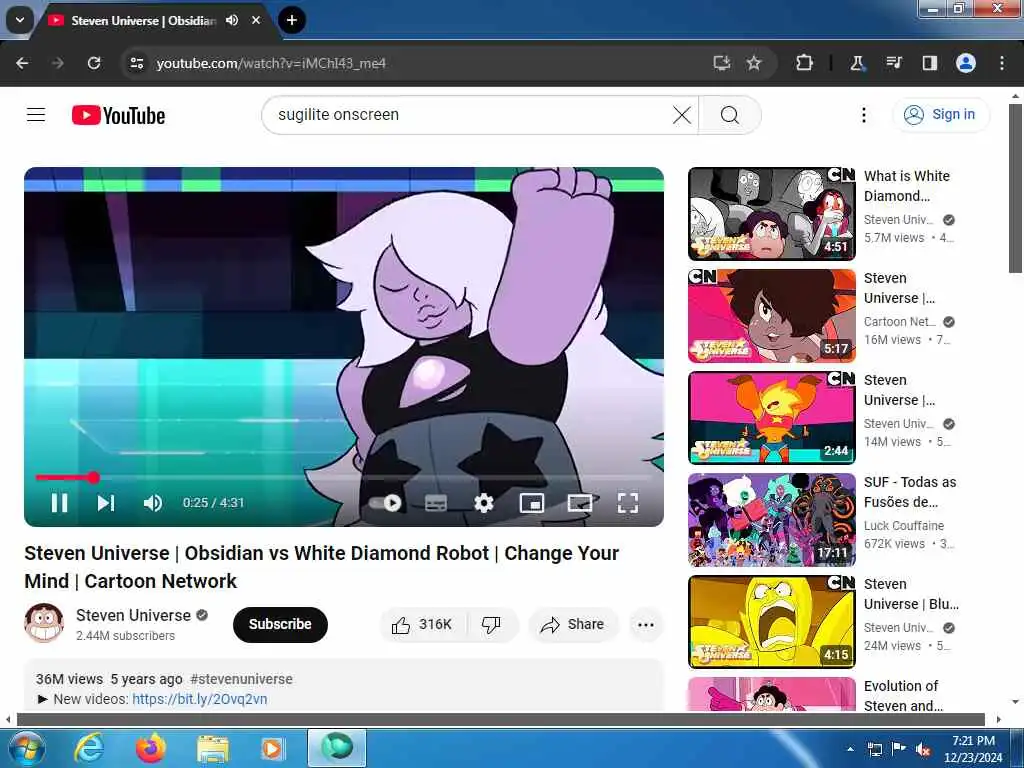Open video settings gear
Viewport: 1024px width, 768px height.
point(484,503)
